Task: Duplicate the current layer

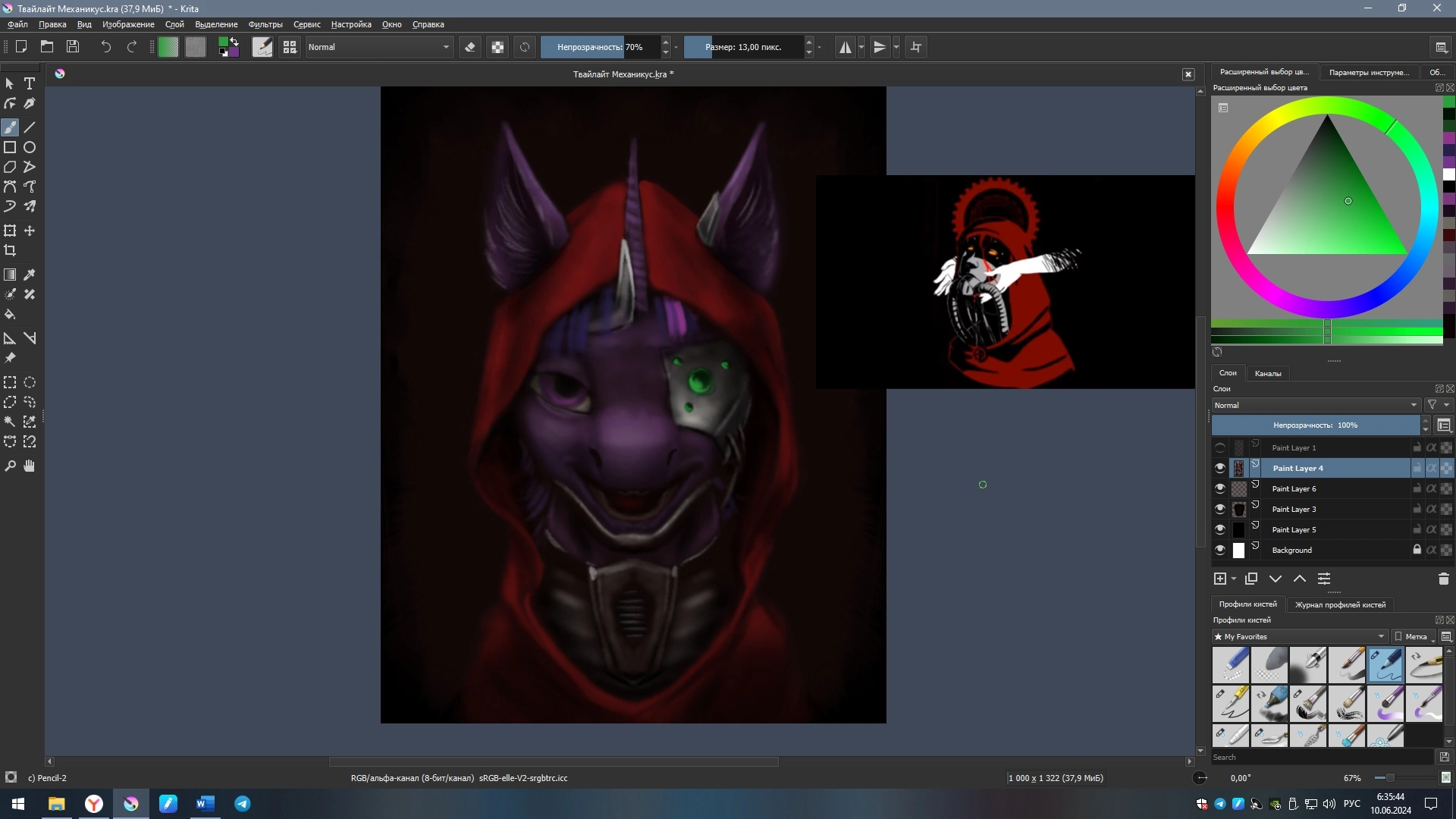Action: coord(1251,579)
